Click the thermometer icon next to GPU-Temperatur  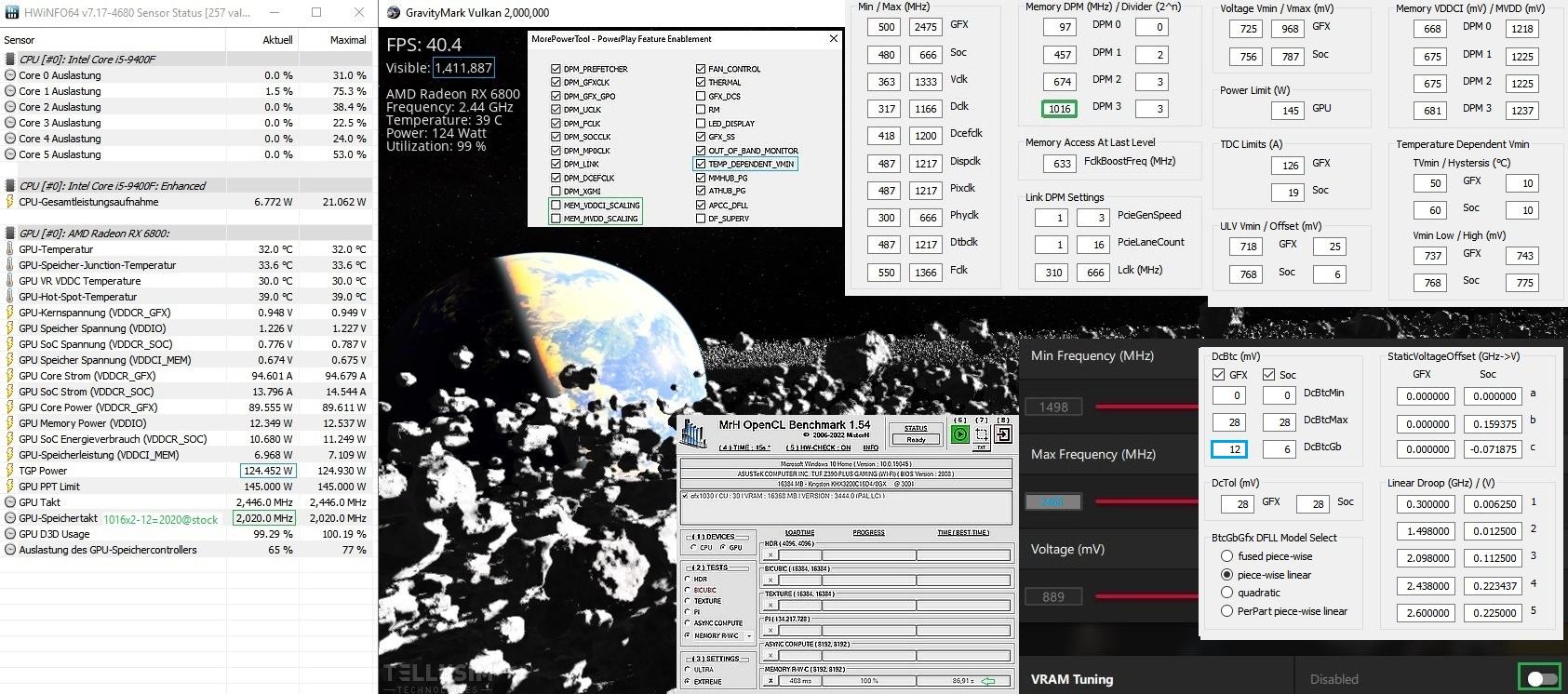(10, 249)
